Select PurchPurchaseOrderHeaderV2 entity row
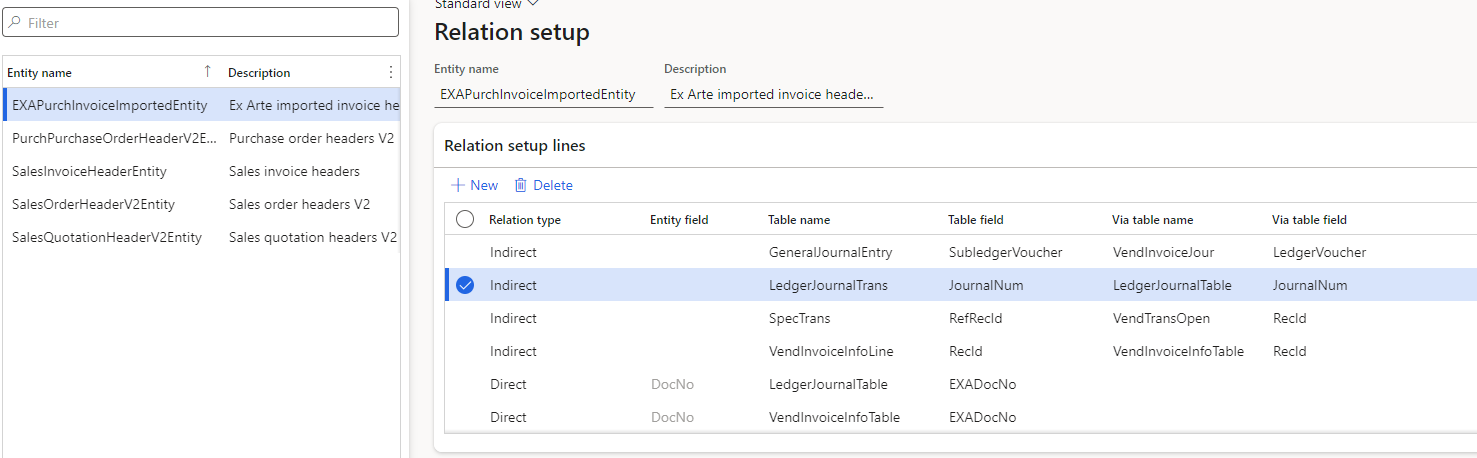 click(114, 138)
